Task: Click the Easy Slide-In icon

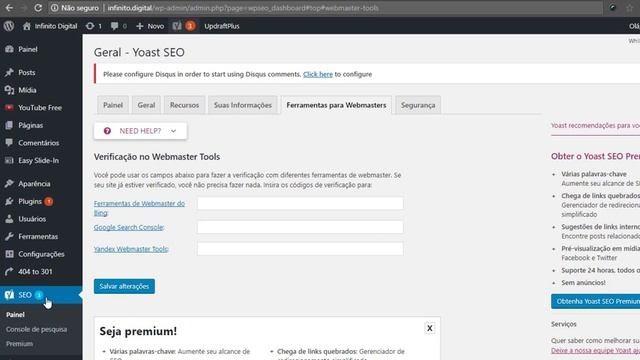Action: [9, 160]
